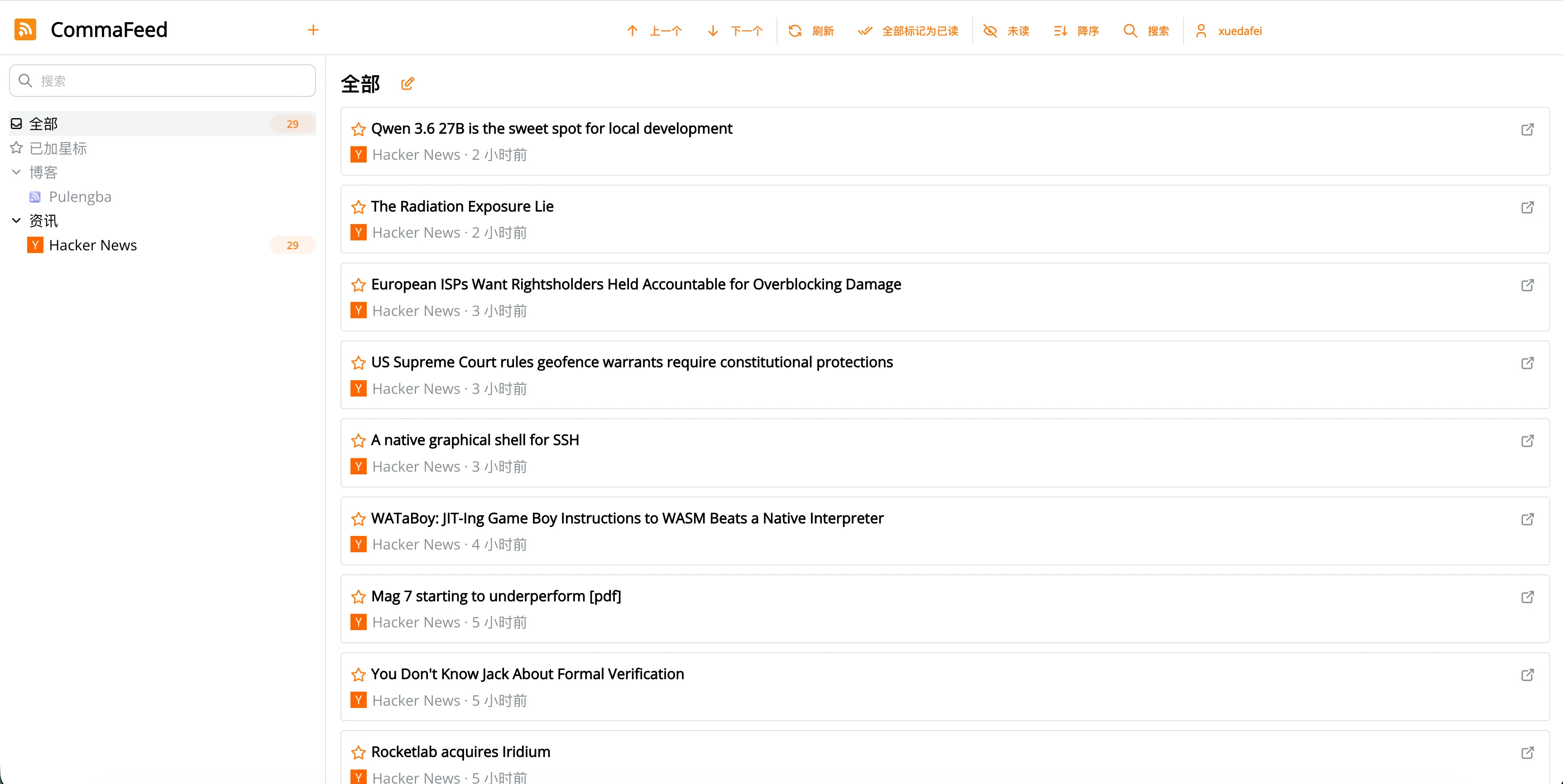The image size is (1563, 784).
Task: Star the native graphical shell for SSH entry
Action: coord(359,440)
